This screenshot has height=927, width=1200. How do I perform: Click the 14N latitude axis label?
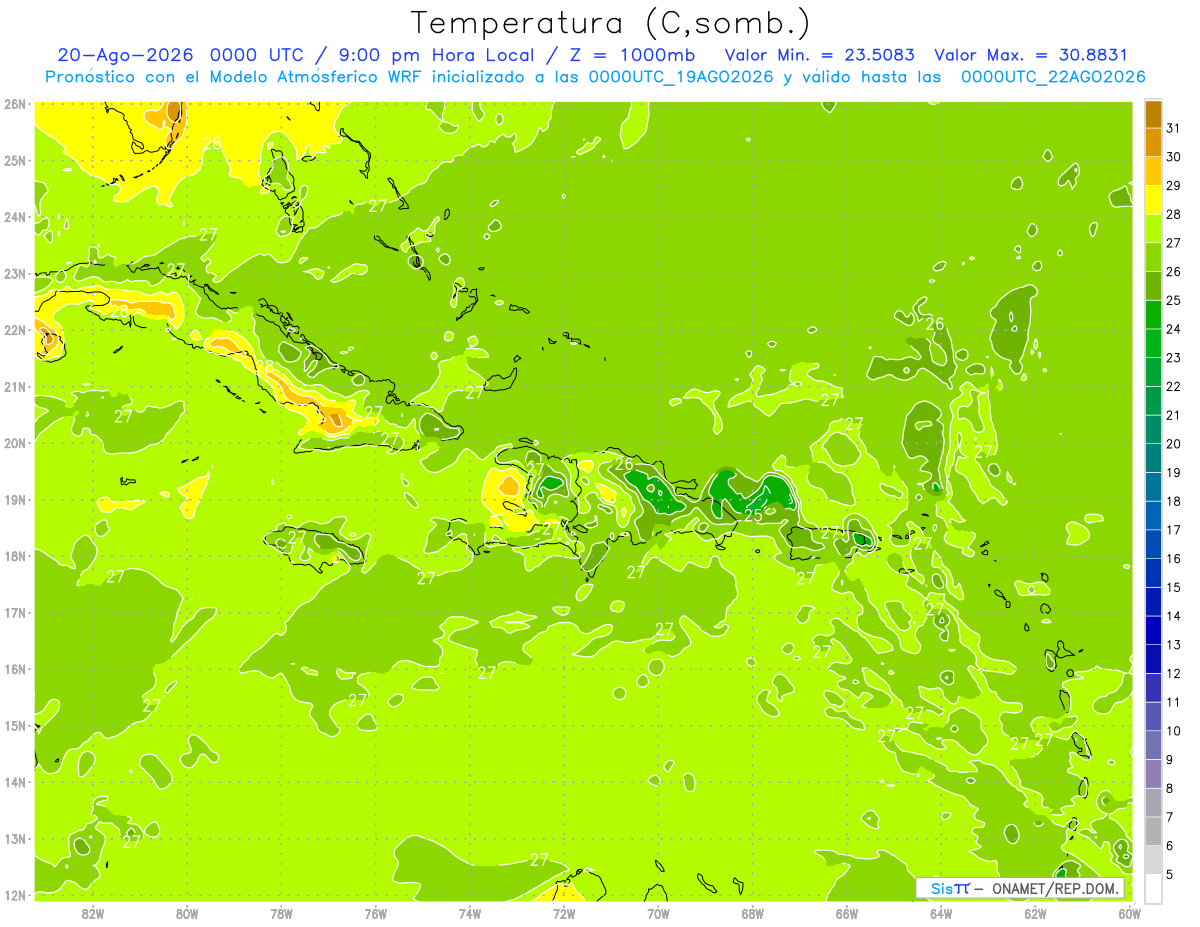pyautogui.click(x=15, y=782)
